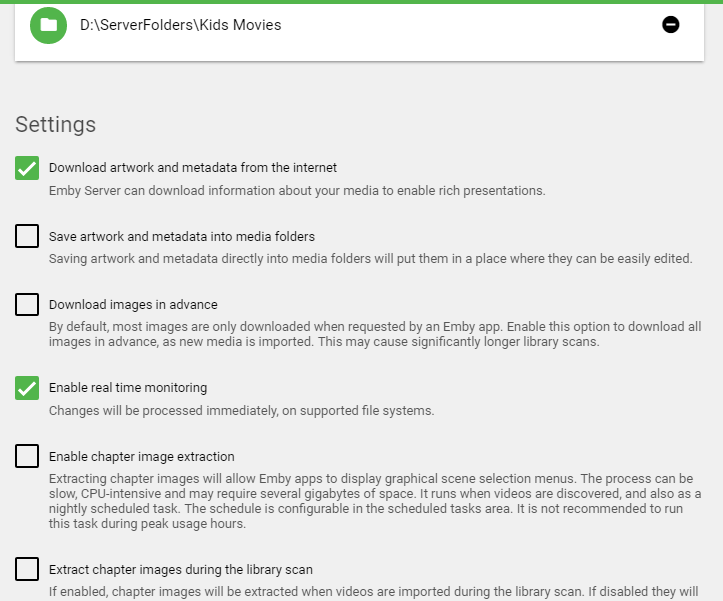Viewport: 723px width, 601px height.
Task: Check the Enable chapter image extraction box
Action: 27,457
